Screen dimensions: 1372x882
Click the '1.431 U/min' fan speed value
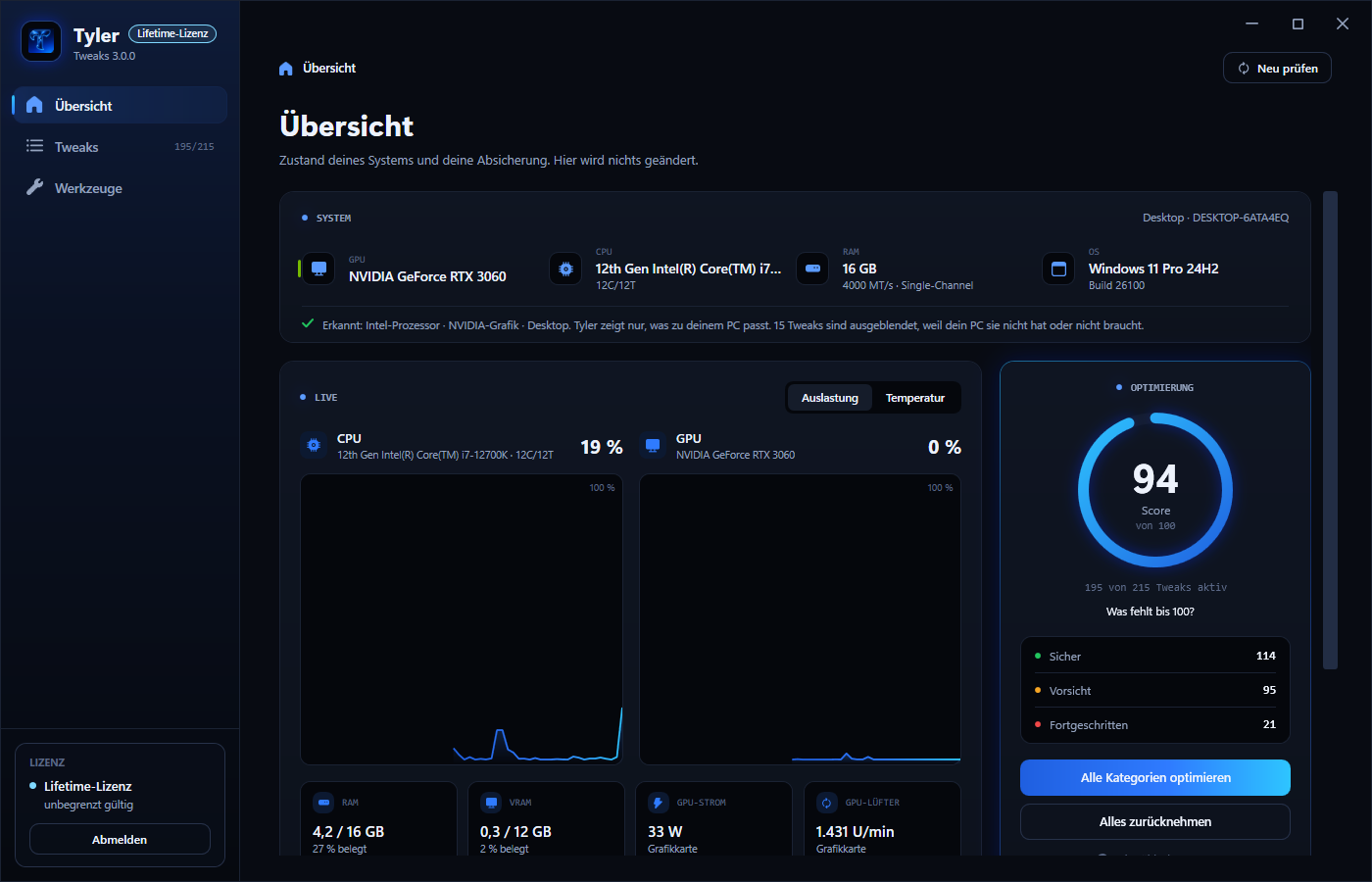click(x=855, y=831)
